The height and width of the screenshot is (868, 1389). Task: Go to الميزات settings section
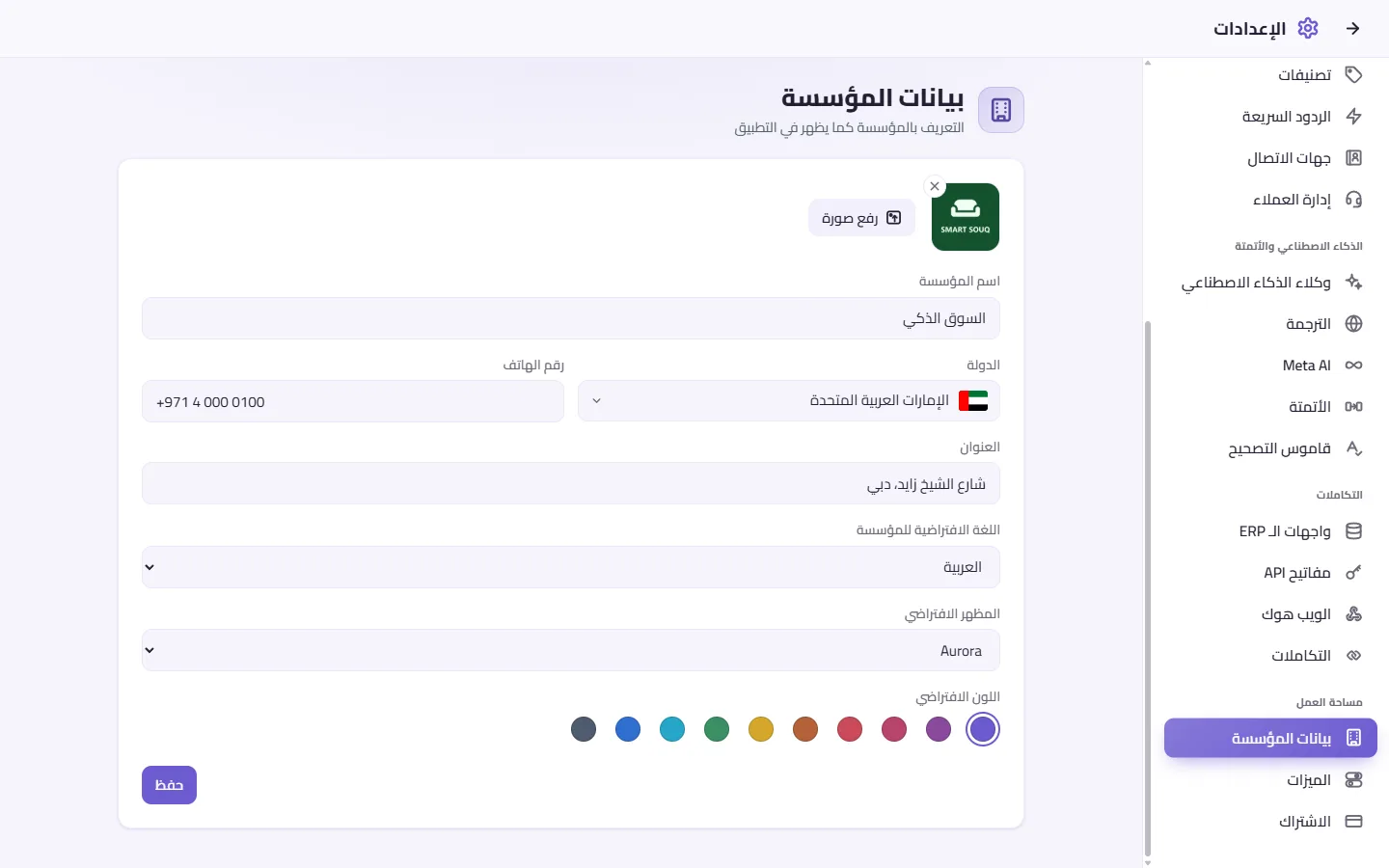point(1270,779)
